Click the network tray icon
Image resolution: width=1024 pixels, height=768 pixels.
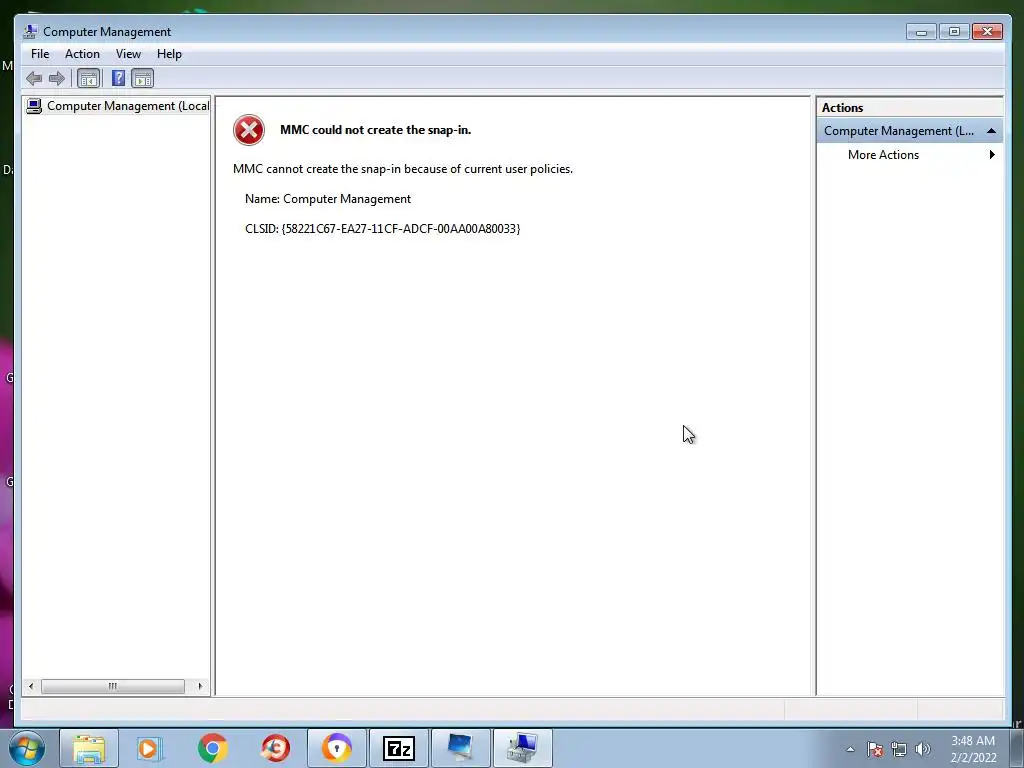[x=899, y=749]
